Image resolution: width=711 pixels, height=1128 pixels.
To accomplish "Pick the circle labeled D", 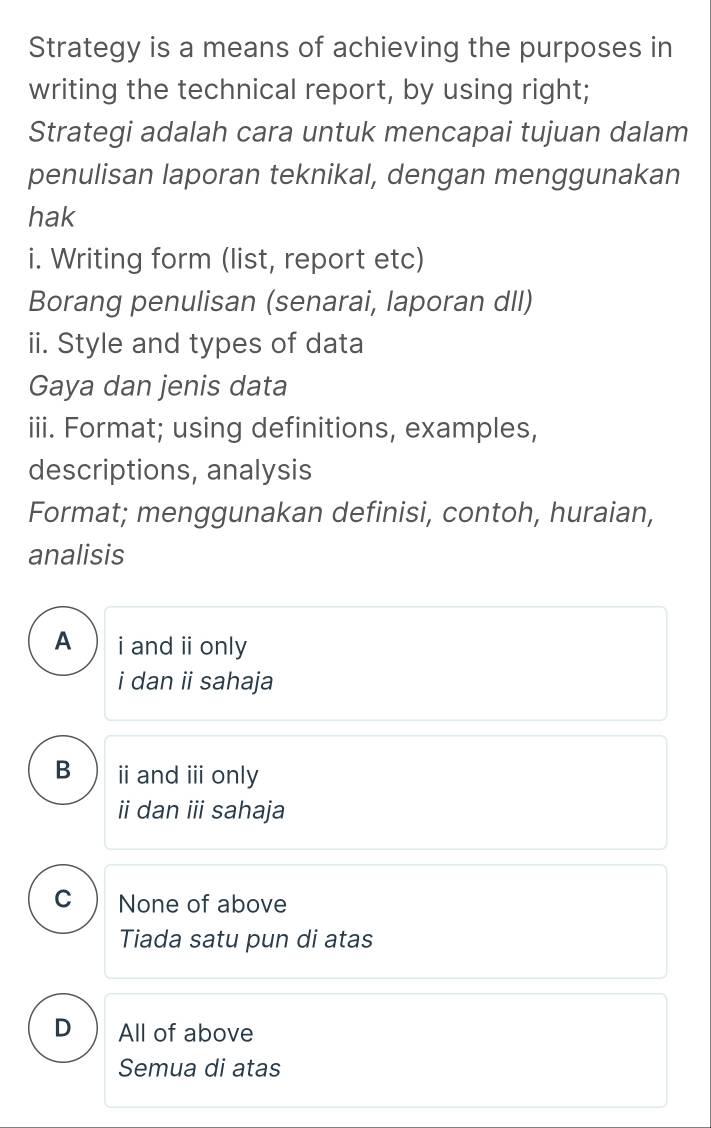I will point(65,1030).
